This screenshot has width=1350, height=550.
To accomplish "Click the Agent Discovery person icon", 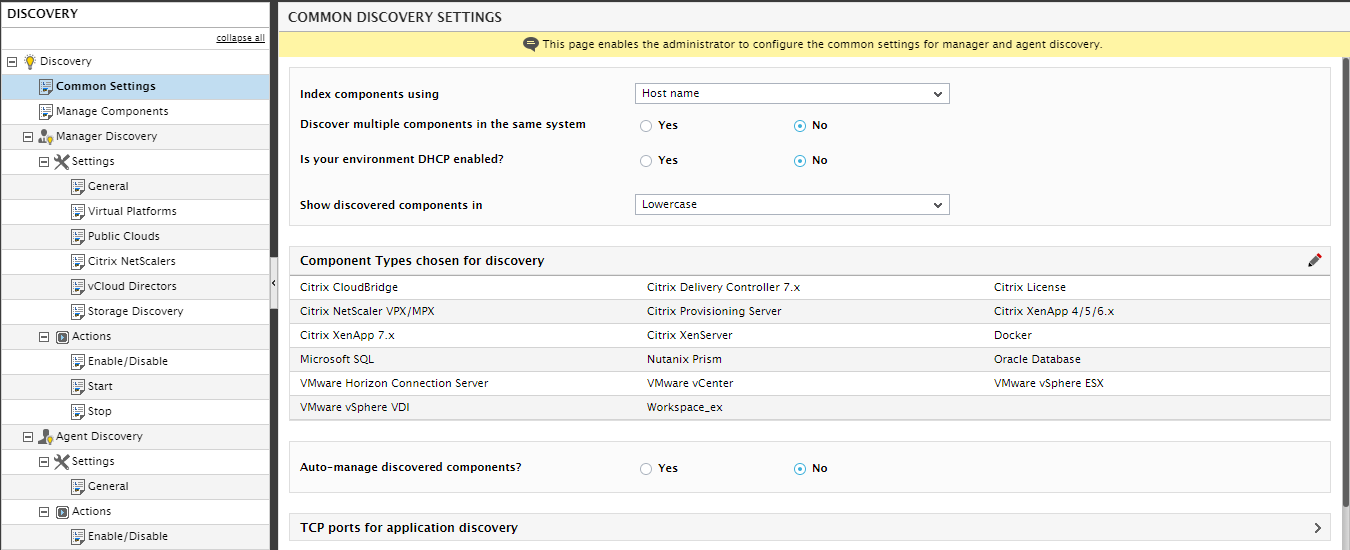I will point(46,436).
